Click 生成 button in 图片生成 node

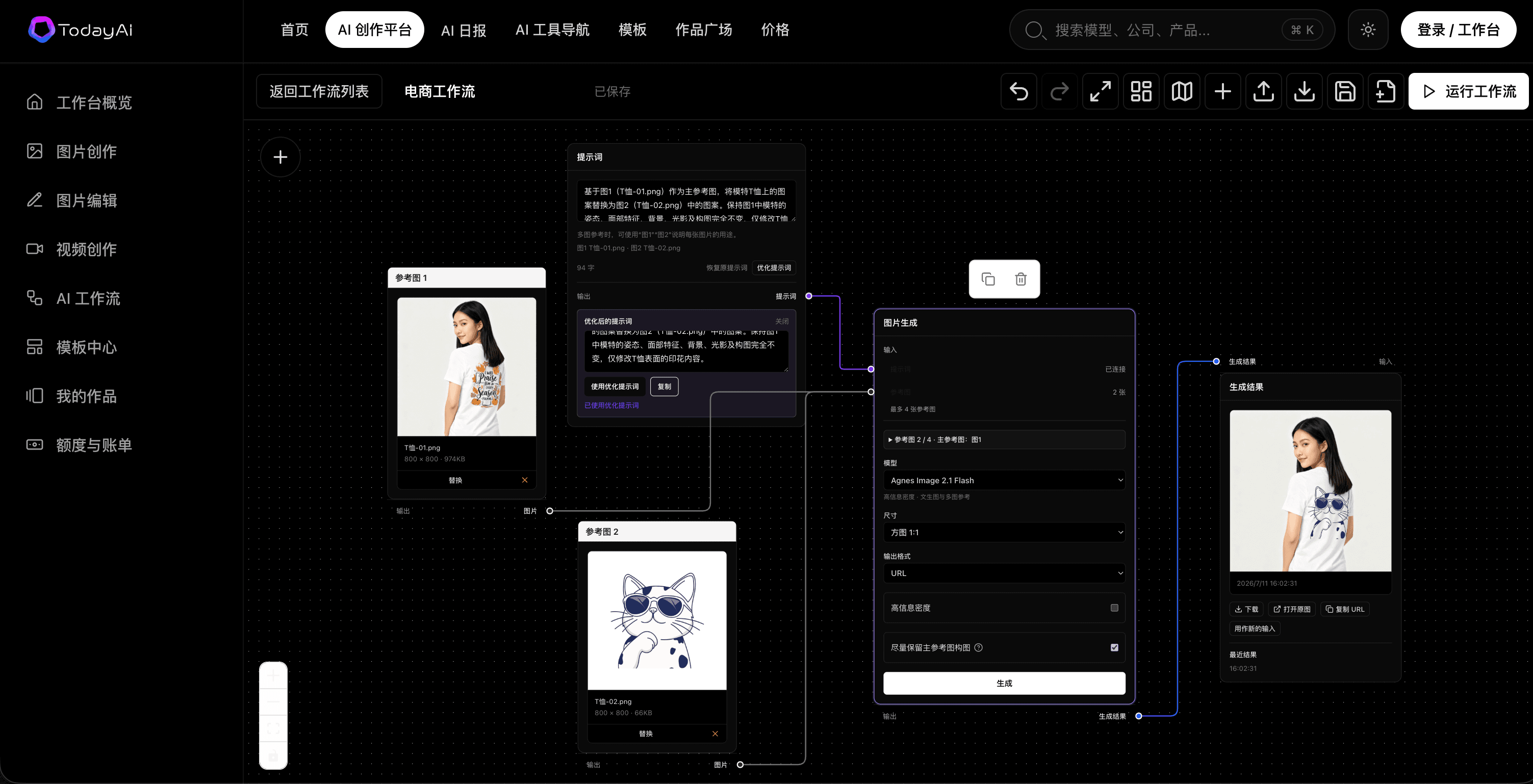pyautogui.click(x=1004, y=683)
